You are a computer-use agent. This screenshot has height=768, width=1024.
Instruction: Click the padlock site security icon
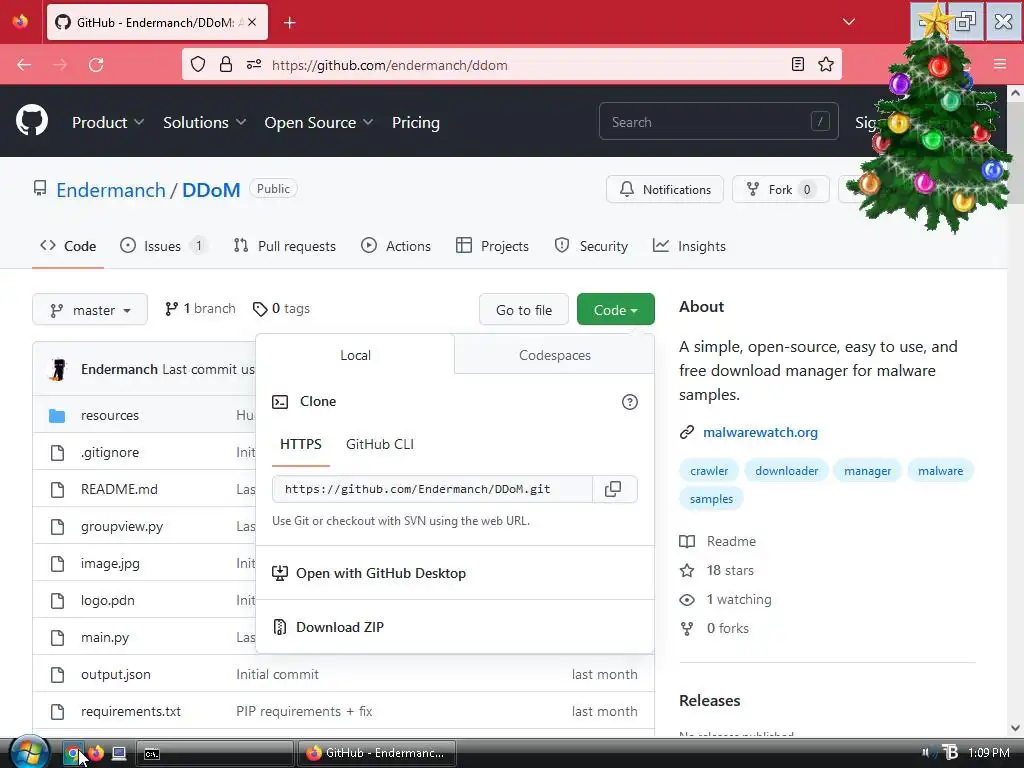click(226, 64)
